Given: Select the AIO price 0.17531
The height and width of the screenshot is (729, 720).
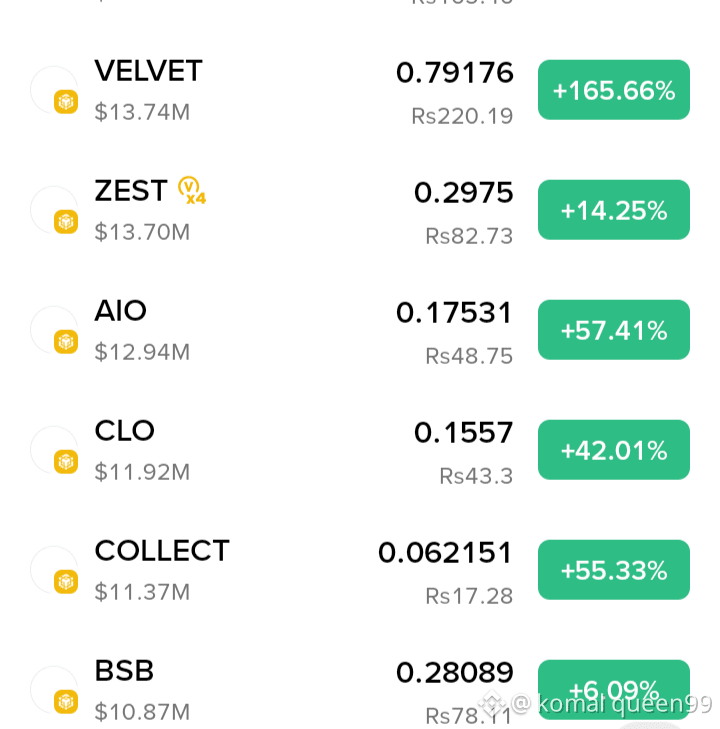Looking at the screenshot, I should (x=454, y=312).
